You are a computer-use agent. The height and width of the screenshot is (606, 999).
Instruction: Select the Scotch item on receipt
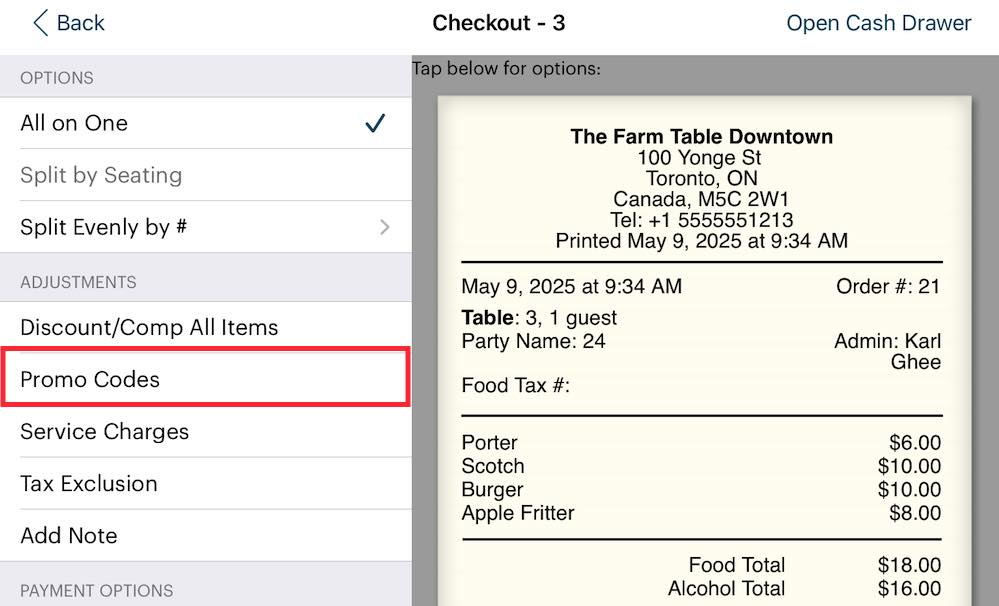click(493, 466)
